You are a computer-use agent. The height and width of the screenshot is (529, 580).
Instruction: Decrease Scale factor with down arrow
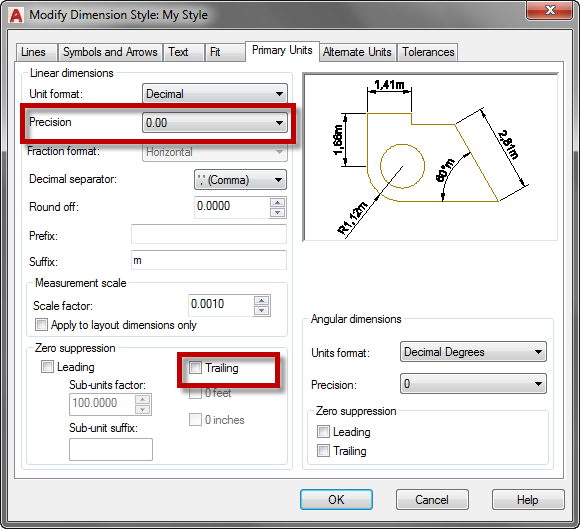coord(262,310)
